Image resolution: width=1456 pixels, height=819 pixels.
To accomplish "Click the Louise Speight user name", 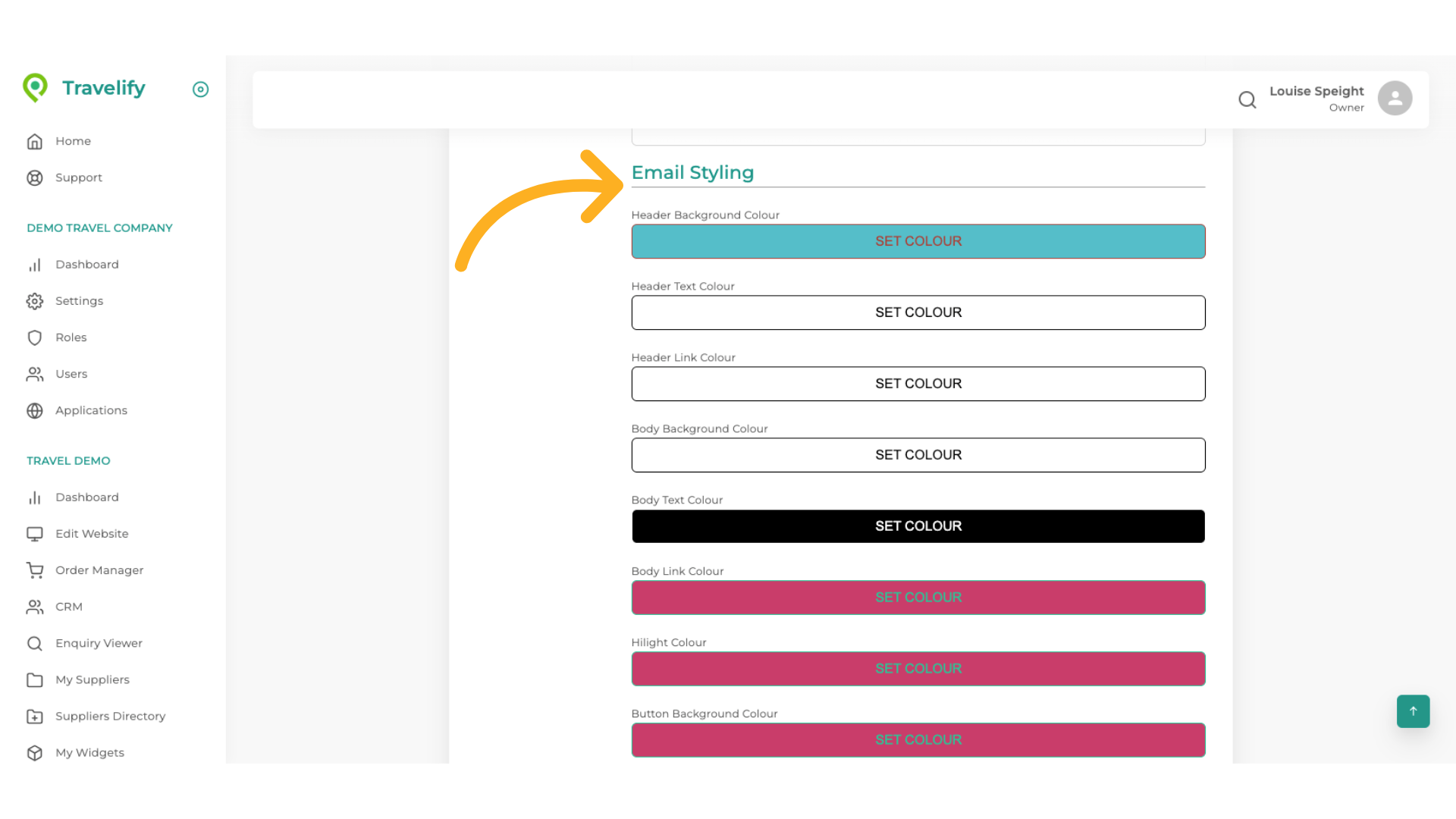I will pos(1316,91).
